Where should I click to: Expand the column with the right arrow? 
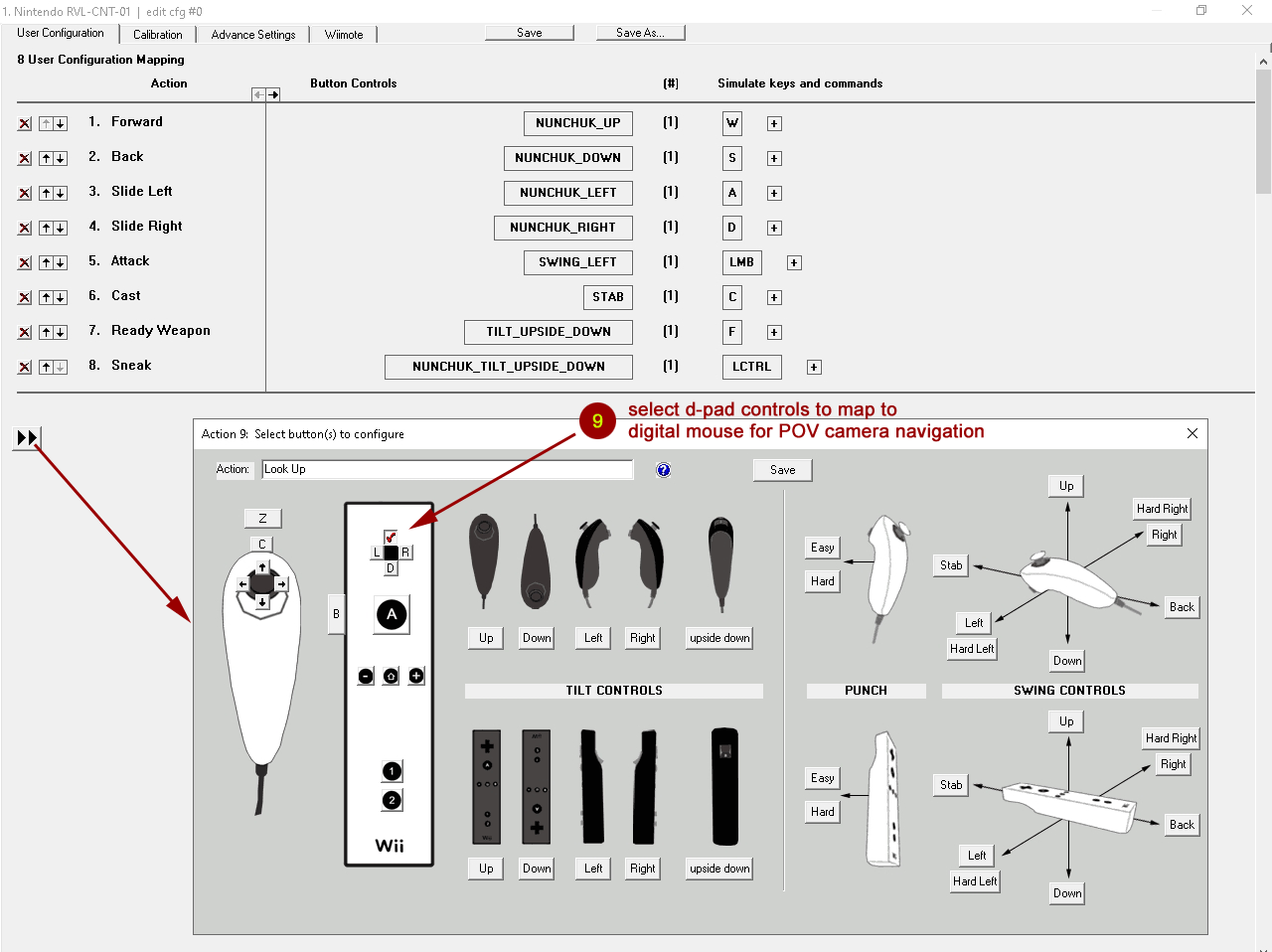coord(273,94)
